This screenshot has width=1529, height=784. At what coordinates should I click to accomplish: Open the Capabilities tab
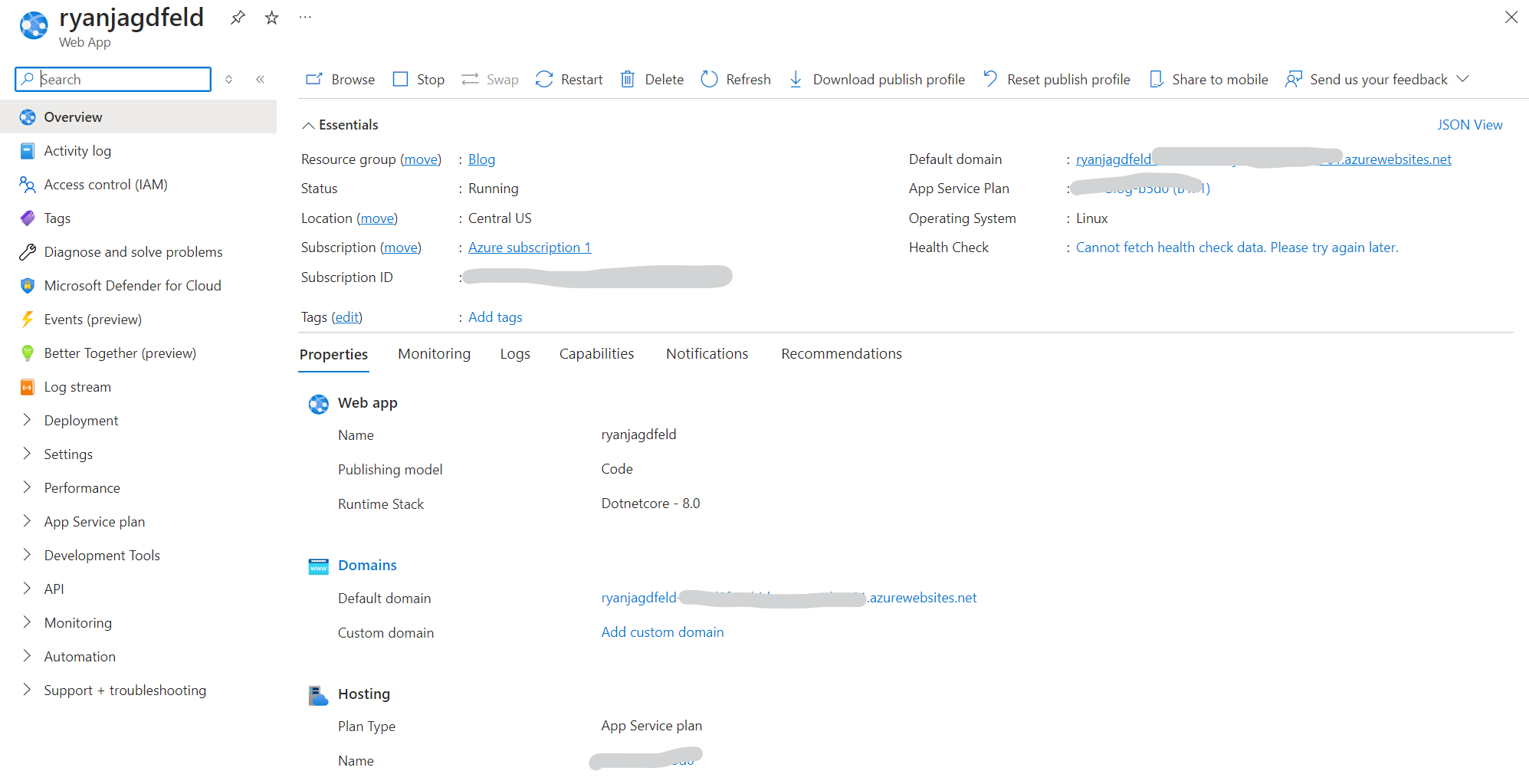[x=596, y=353]
